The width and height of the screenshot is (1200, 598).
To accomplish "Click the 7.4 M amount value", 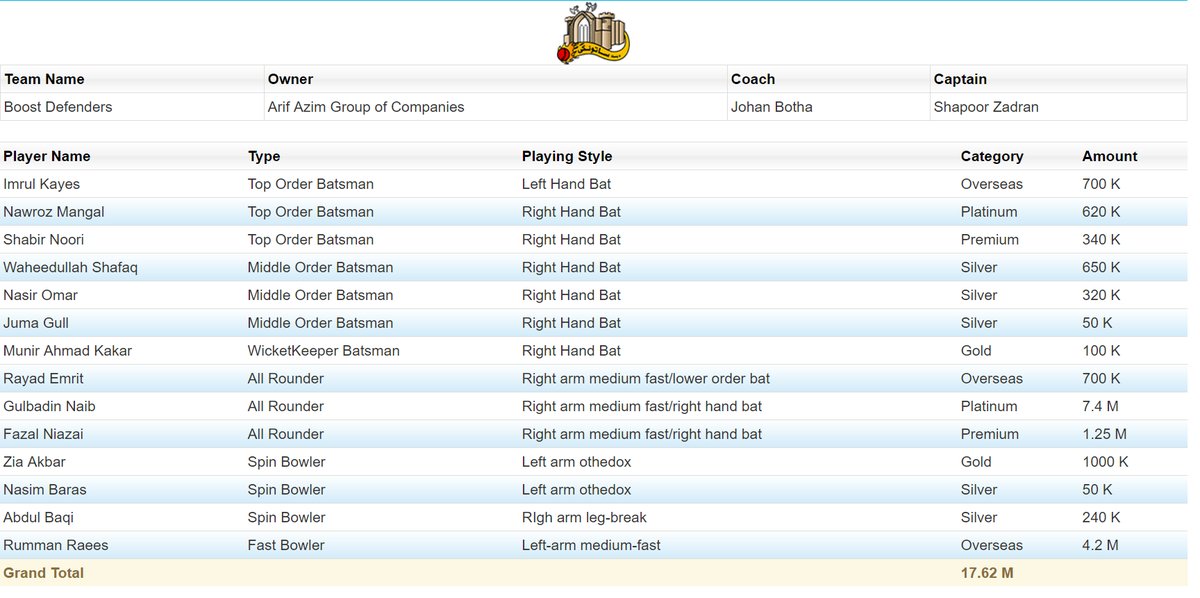I will point(1100,406).
